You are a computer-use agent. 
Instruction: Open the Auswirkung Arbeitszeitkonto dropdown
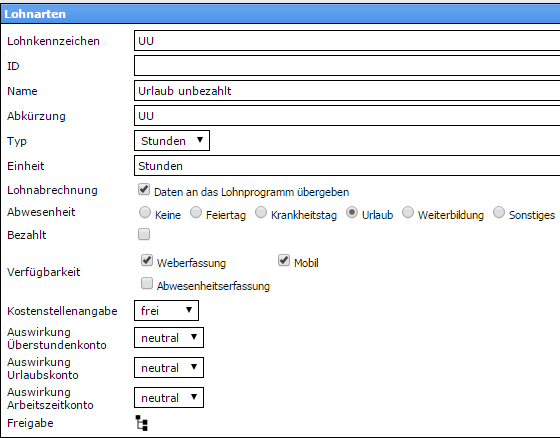(x=169, y=398)
